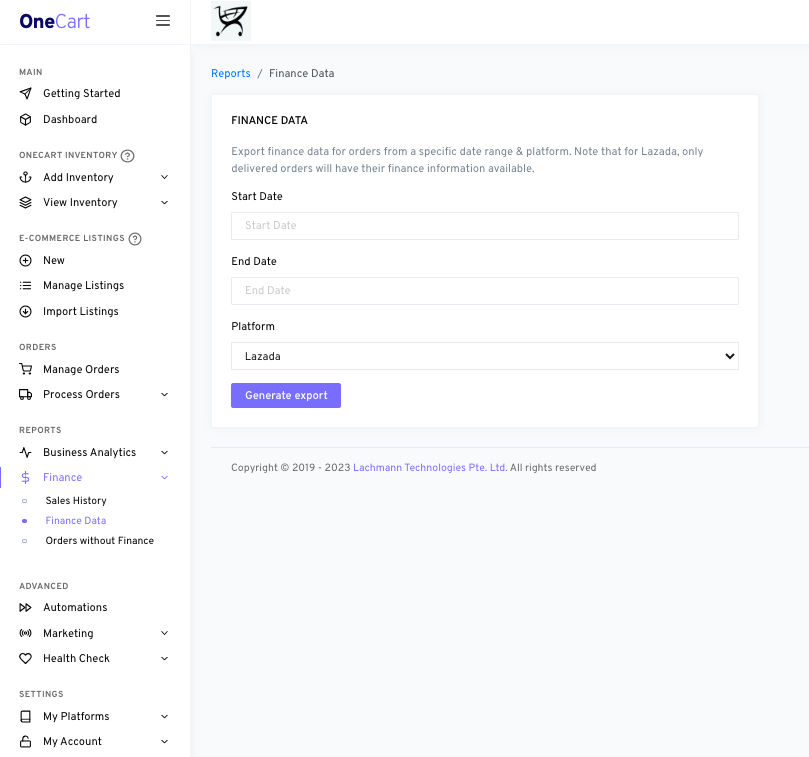Go to Orders without Finance

[x=99, y=541]
